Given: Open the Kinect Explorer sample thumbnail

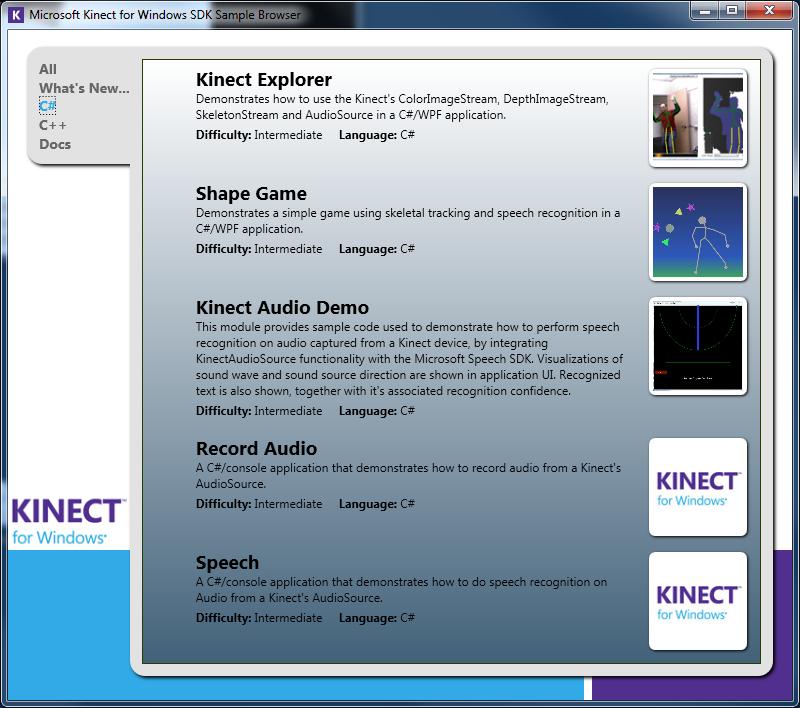Looking at the screenshot, I should 698,118.
